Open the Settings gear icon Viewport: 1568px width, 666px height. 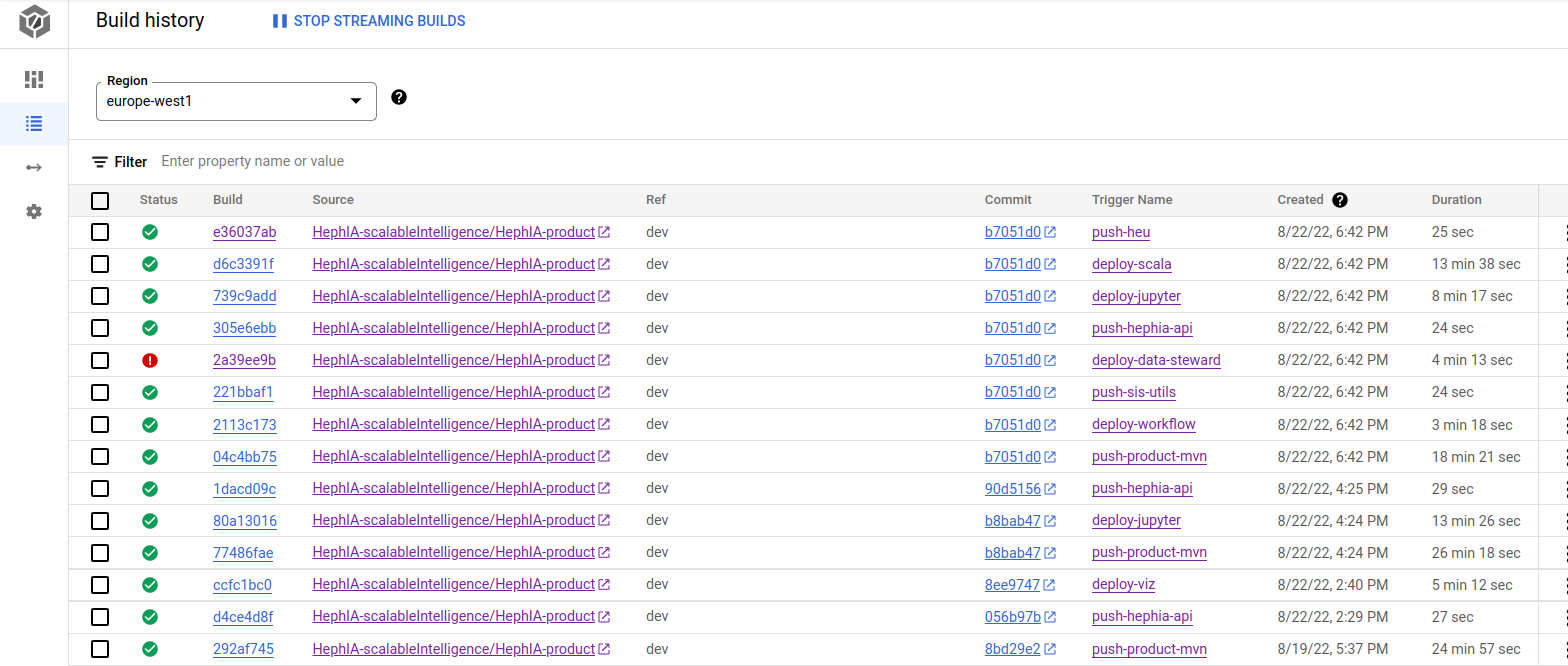(x=34, y=212)
